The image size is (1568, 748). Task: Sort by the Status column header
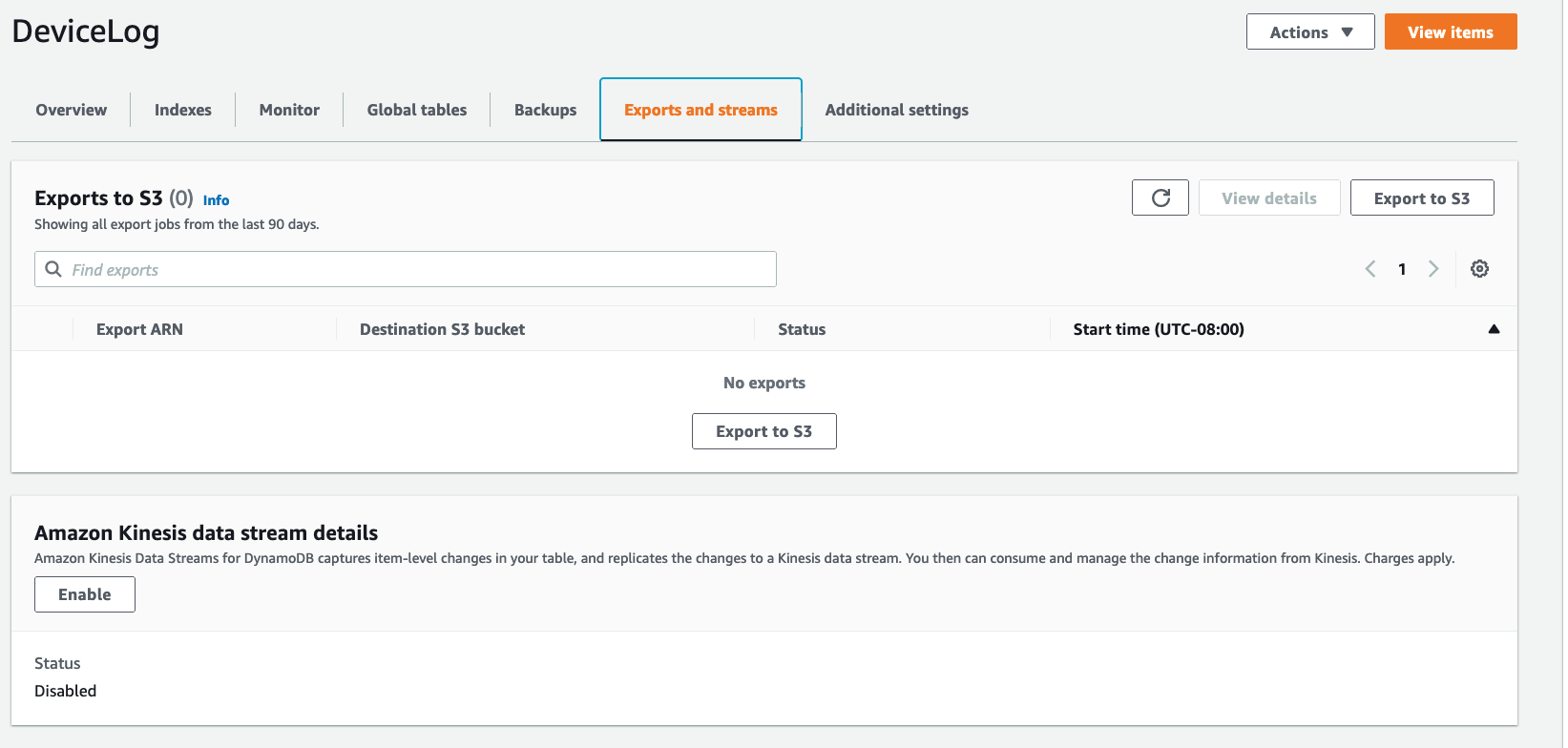point(802,329)
